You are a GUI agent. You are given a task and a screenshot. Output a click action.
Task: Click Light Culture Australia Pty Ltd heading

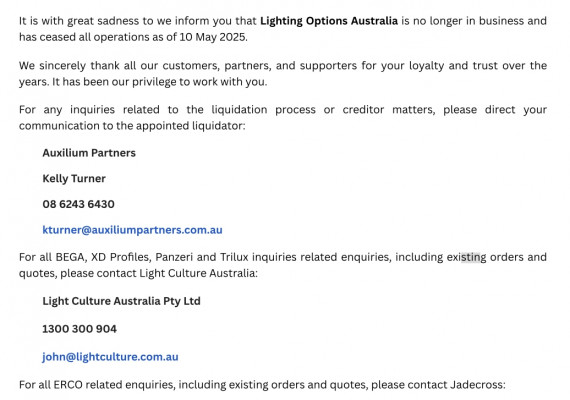tap(121, 301)
